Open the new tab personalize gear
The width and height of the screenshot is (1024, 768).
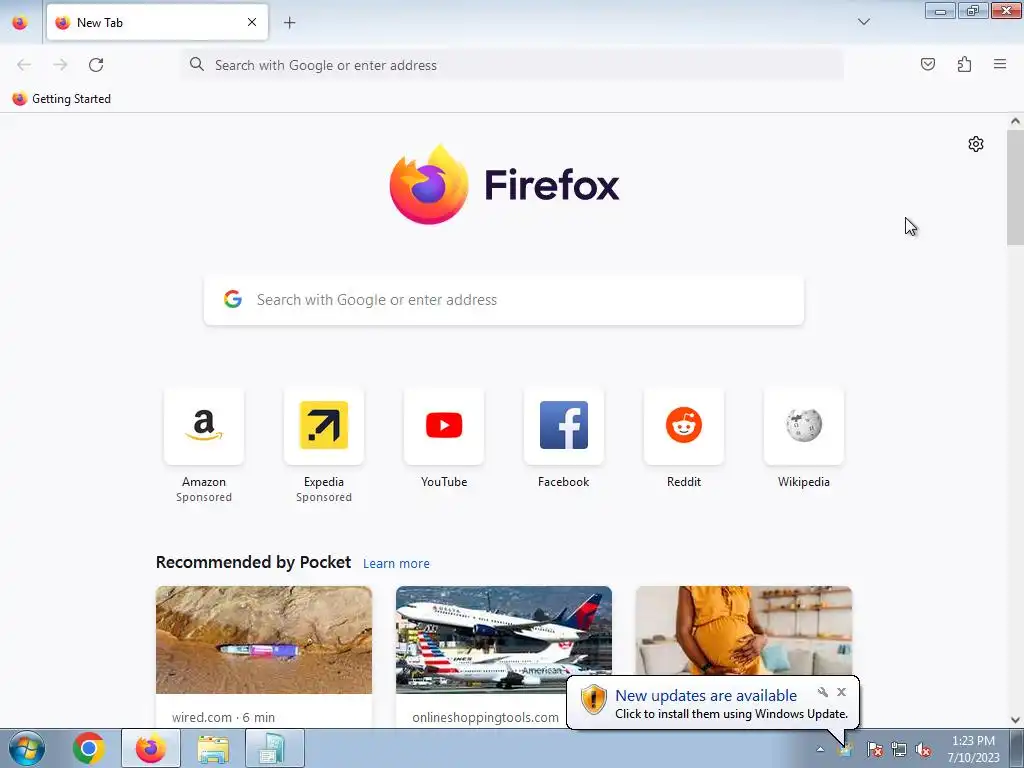(x=976, y=144)
